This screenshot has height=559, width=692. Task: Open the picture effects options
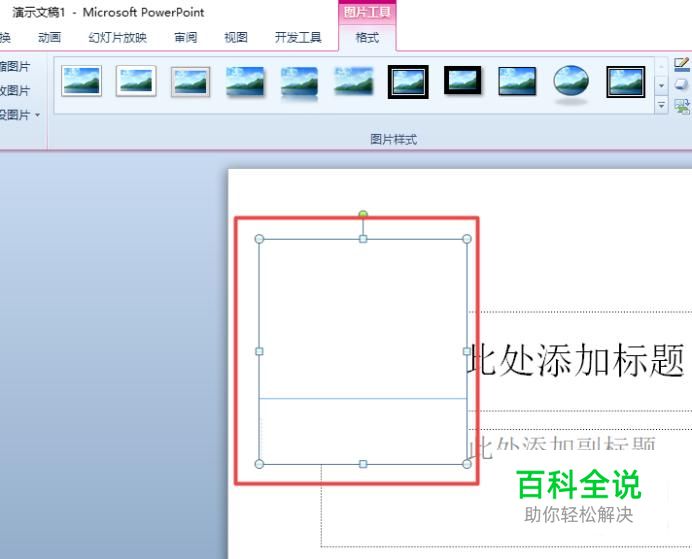coord(682,84)
